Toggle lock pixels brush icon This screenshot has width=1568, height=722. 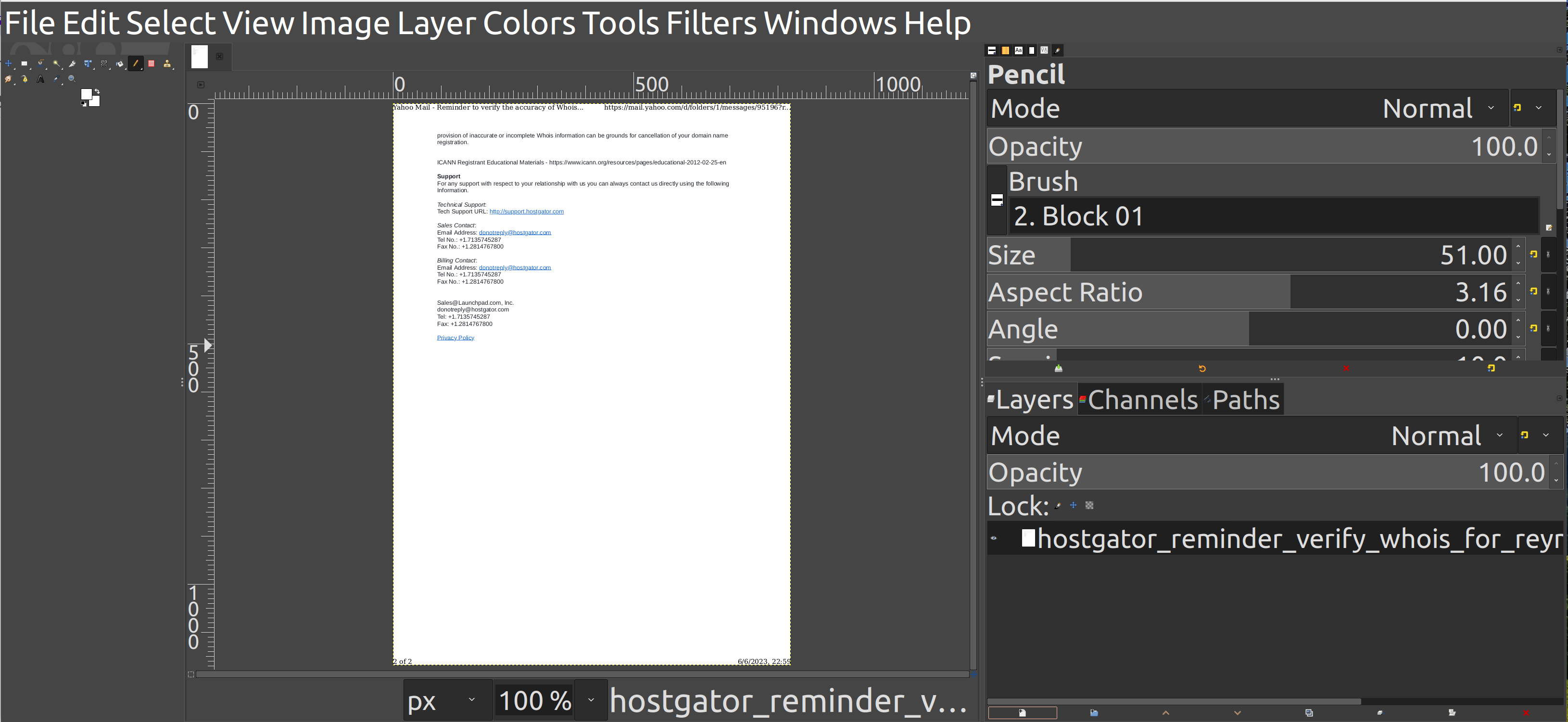tap(1058, 506)
